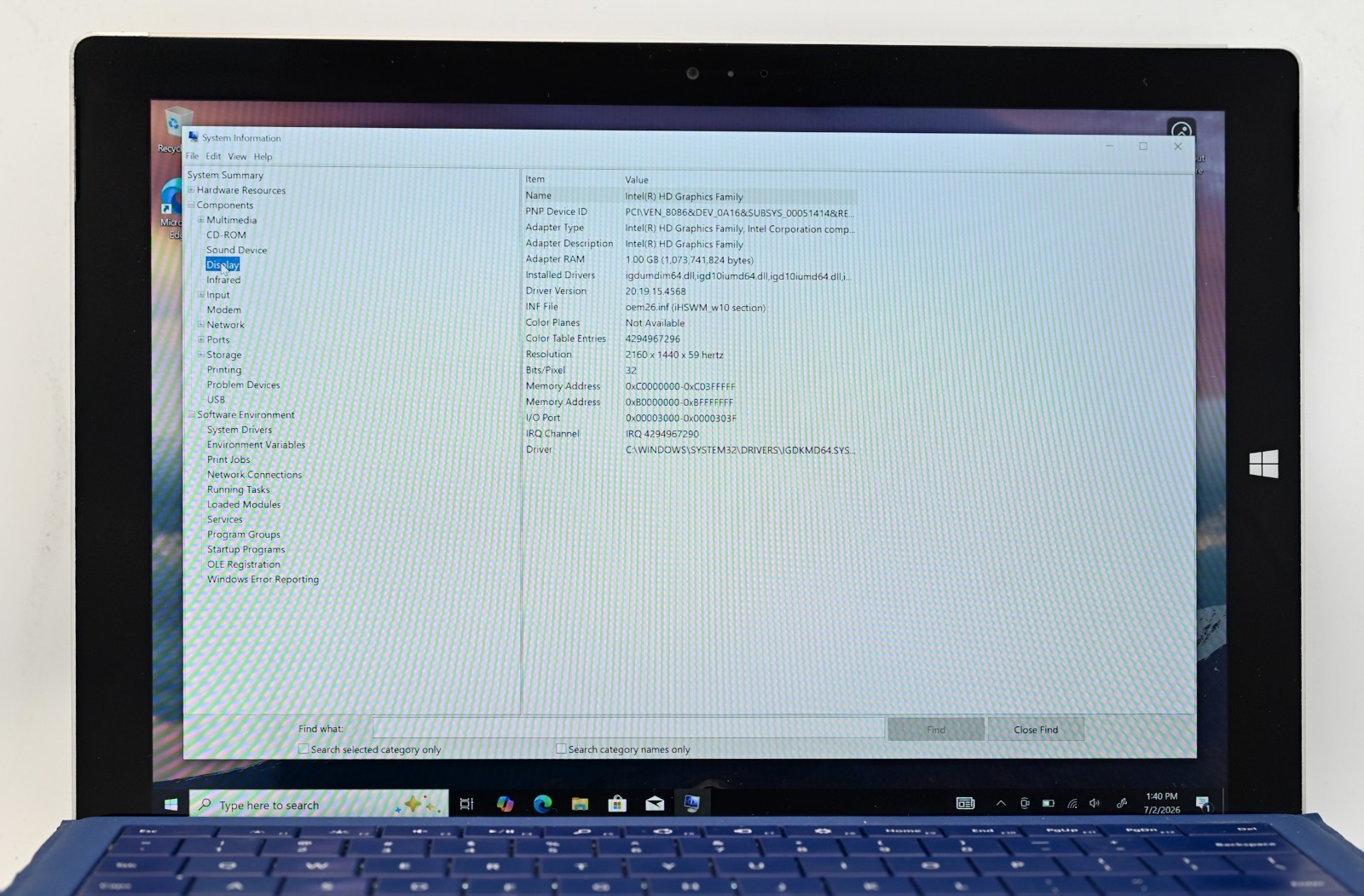This screenshot has height=896, width=1364.
Task: Open the Wi-Fi network tray icon
Action: [1072, 803]
